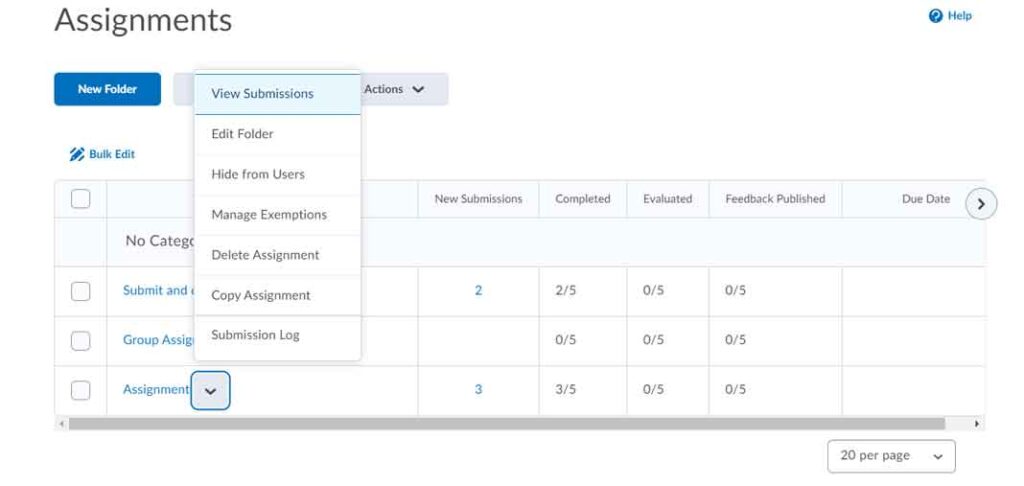Tick the select-all checkbox in table header
This screenshot has height=486, width=1024.
tap(81, 199)
